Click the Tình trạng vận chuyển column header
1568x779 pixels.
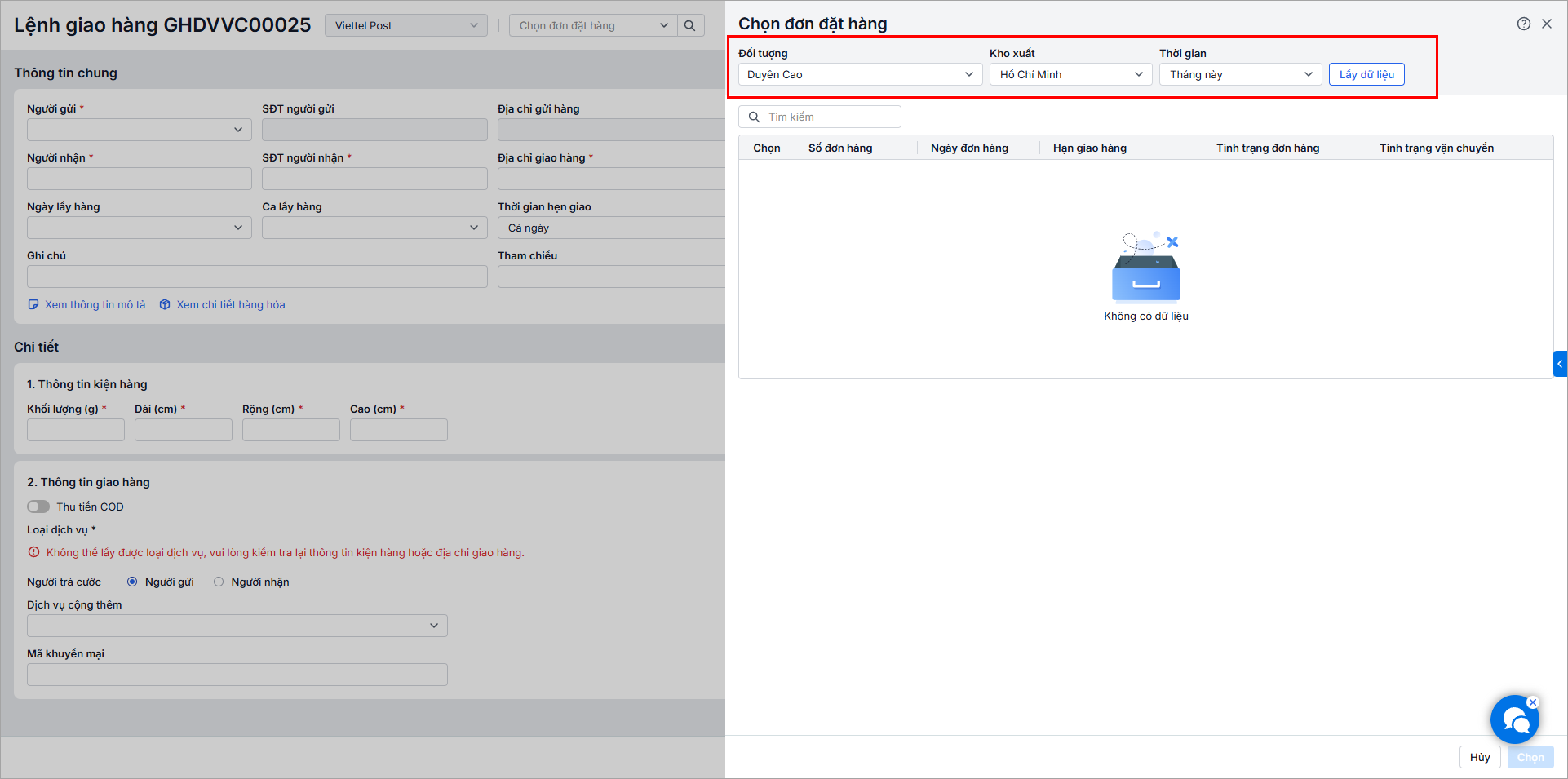tap(1437, 148)
